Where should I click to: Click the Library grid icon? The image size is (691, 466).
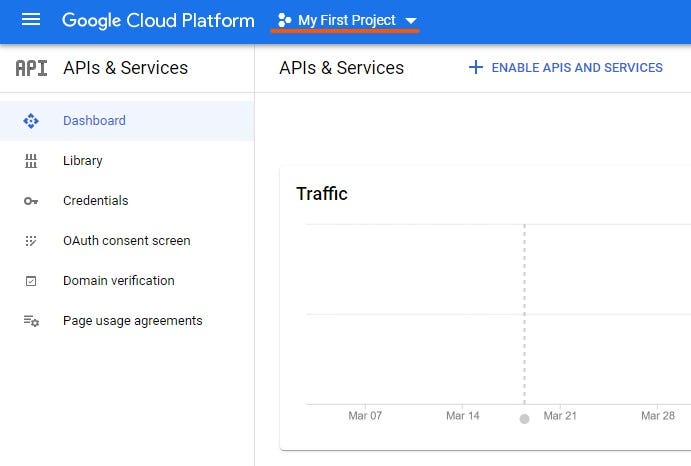pyautogui.click(x=31, y=161)
